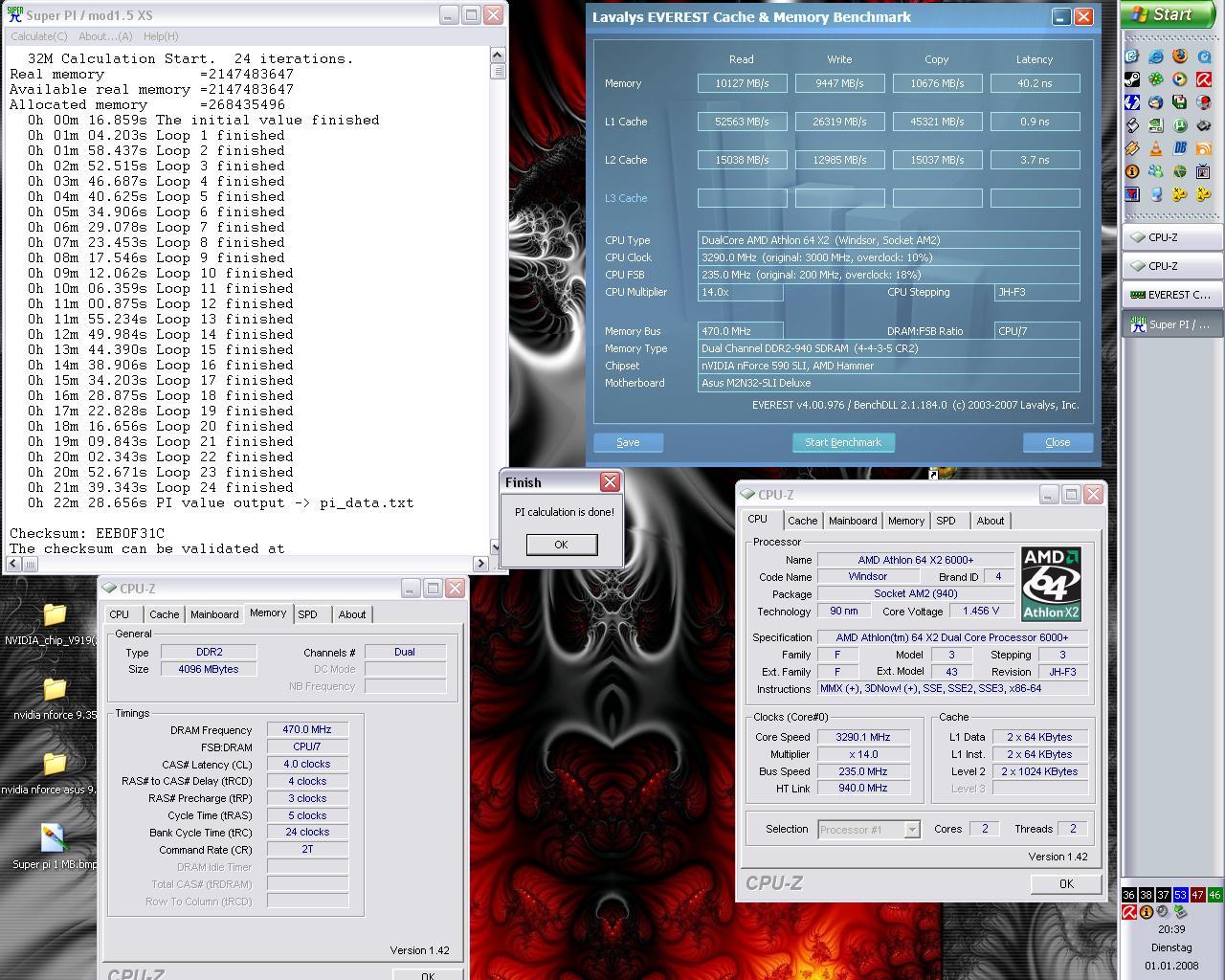
Task: Click the Loop 24 finished line
Action: coord(160,487)
